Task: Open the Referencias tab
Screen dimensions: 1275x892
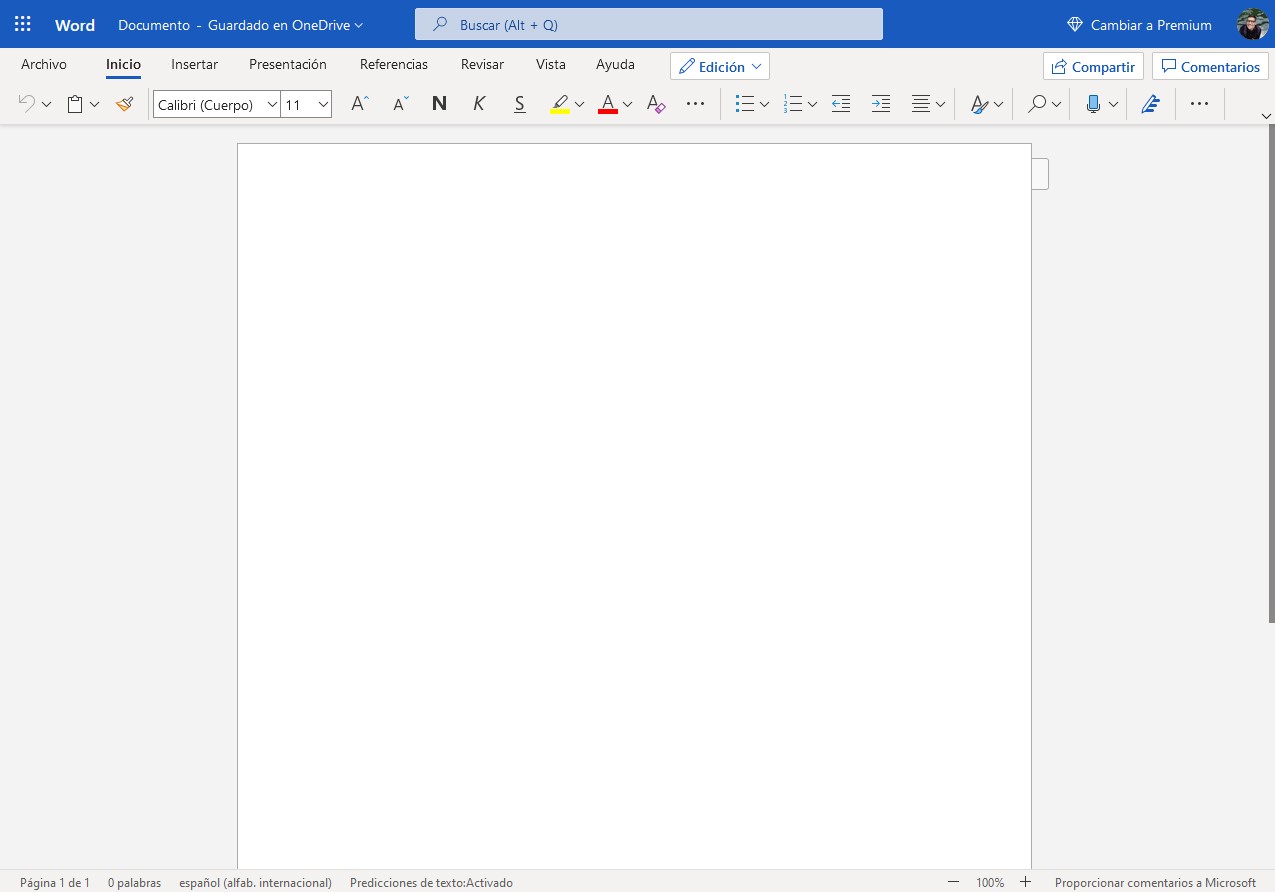Action: 393,64
